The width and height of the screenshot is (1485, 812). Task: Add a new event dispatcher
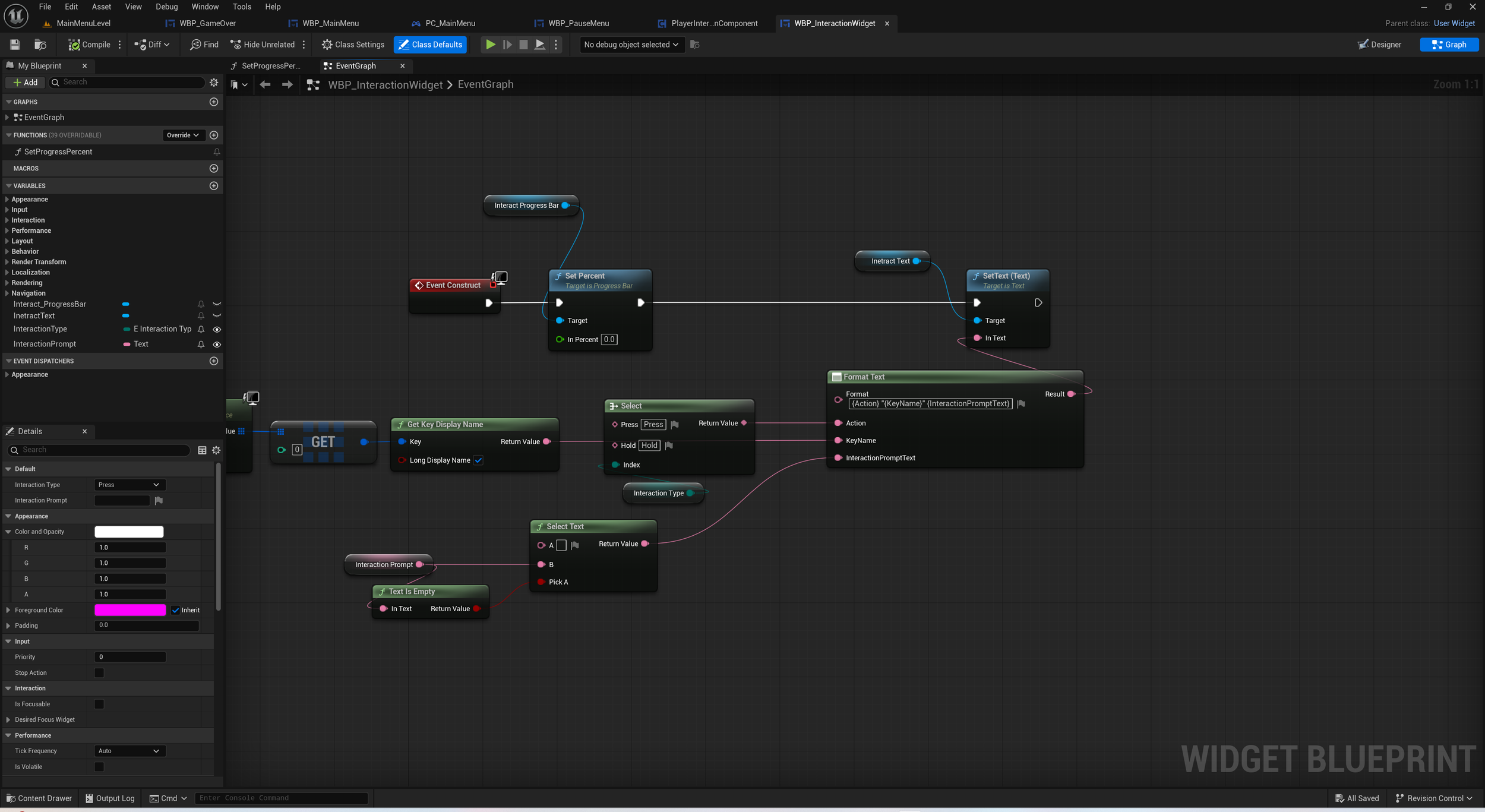(214, 361)
